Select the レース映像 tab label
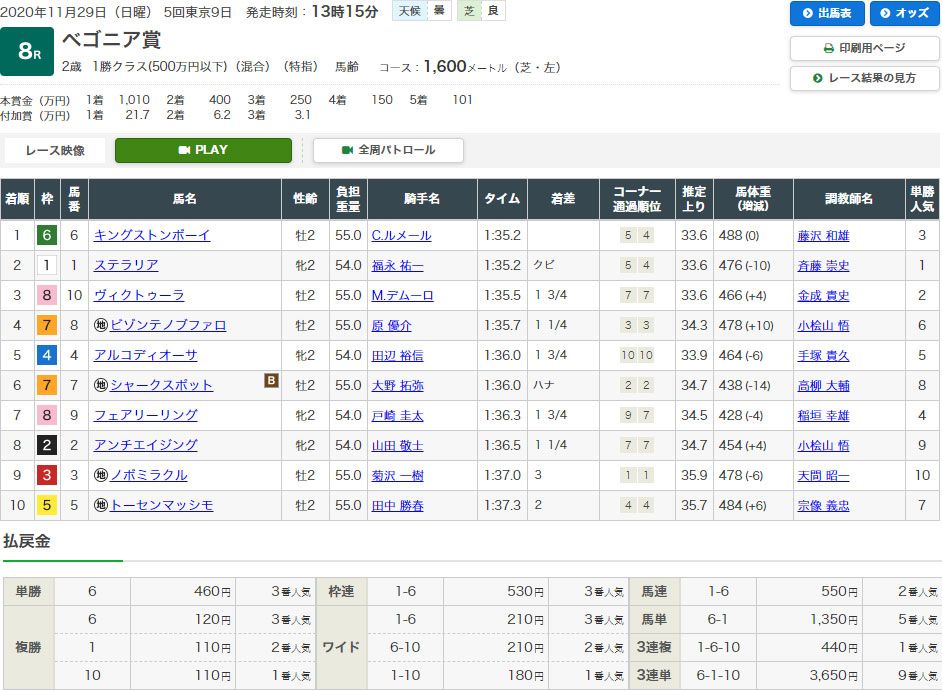The image size is (942, 691). (55, 151)
